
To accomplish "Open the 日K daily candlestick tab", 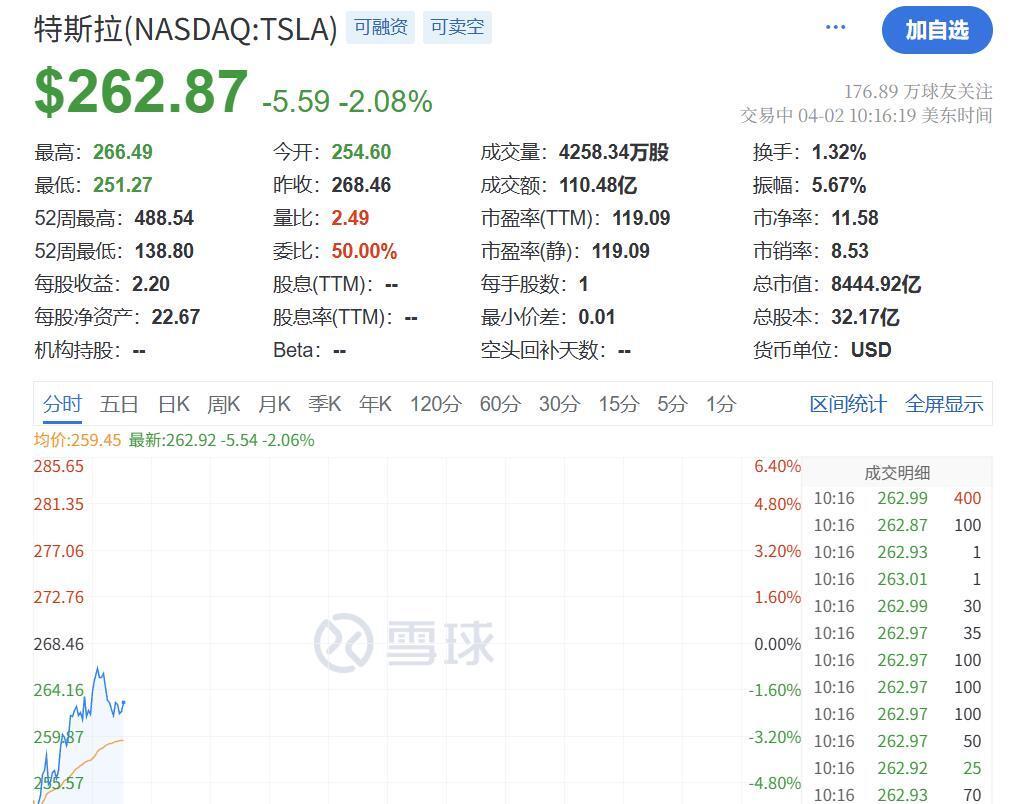I will pos(173,404).
